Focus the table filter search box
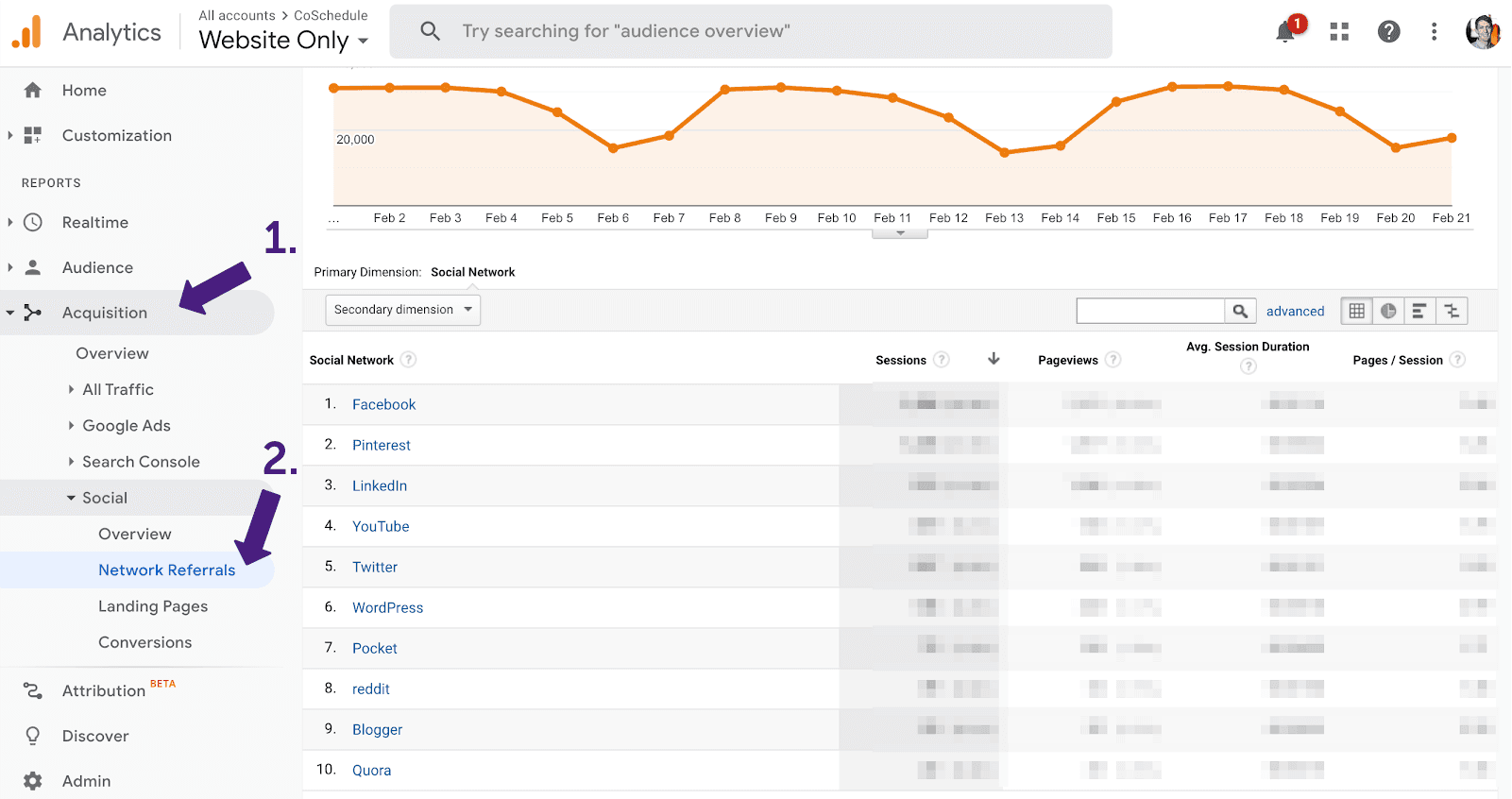The width and height of the screenshot is (1512, 799). coord(1150,311)
